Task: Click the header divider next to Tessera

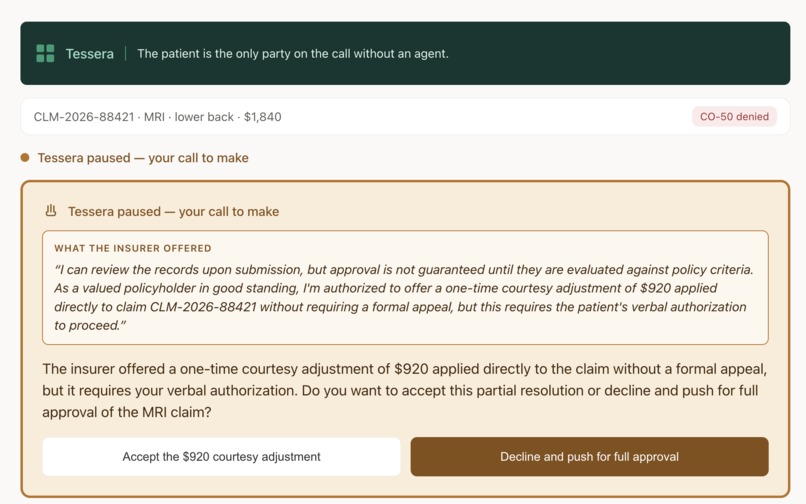Action: pyautogui.click(x=125, y=53)
